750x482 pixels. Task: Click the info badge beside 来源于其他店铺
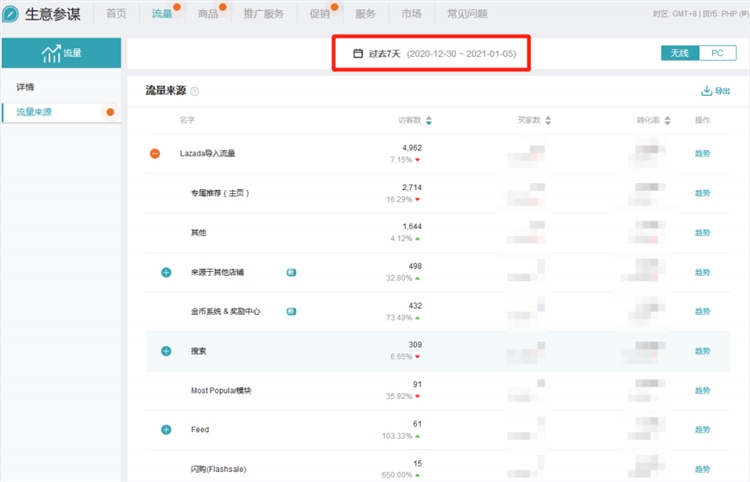[x=291, y=272]
